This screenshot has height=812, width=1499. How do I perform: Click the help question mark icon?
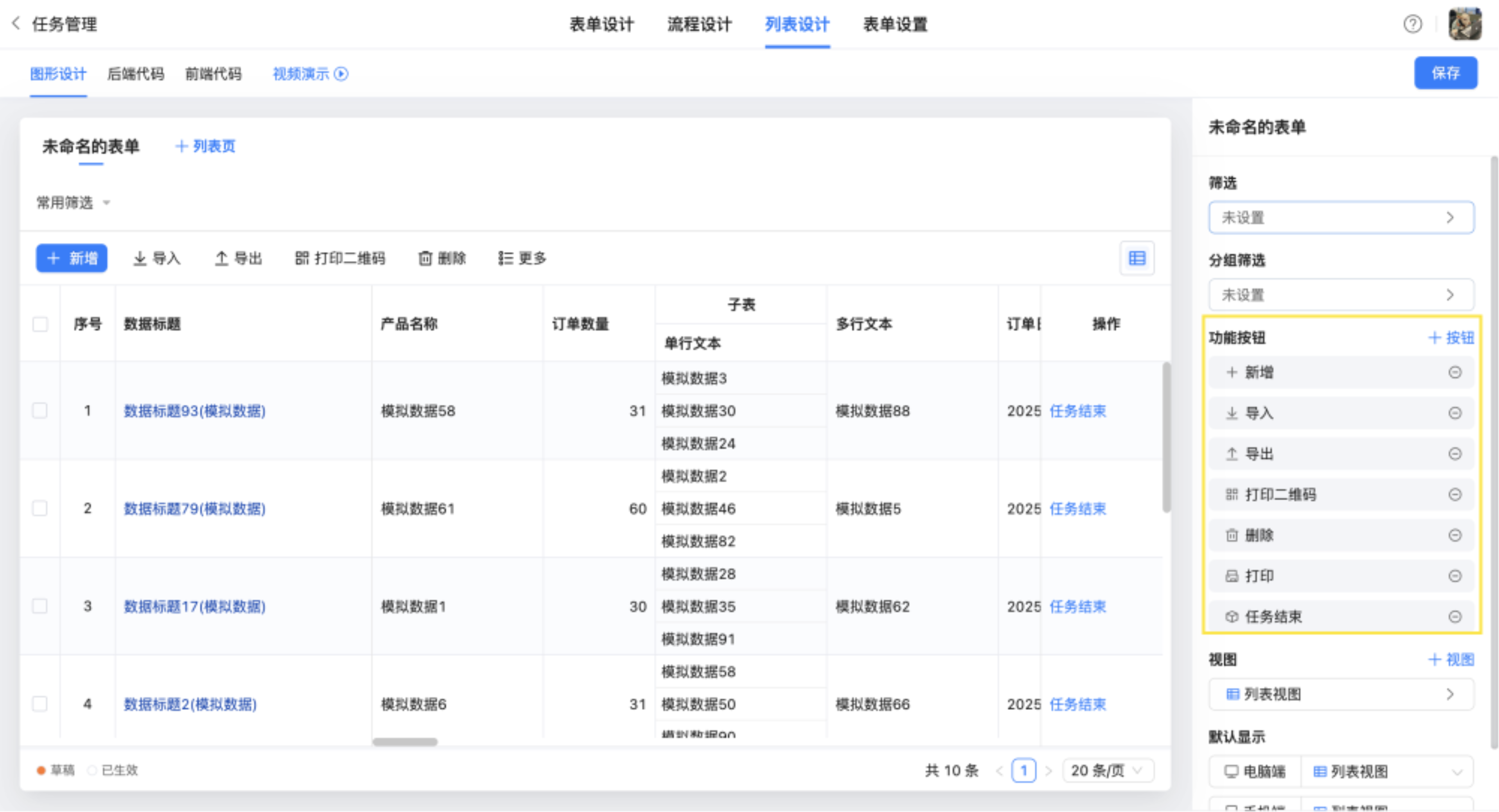pyautogui.click(x=1412, y=25)
